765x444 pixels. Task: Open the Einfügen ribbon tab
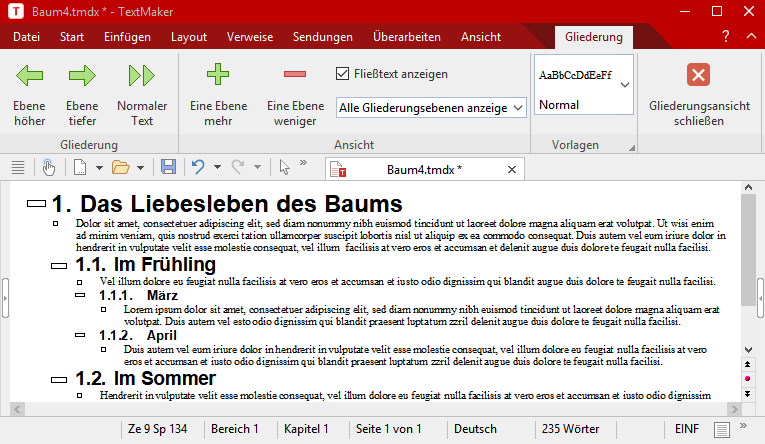tap(127, 37)
